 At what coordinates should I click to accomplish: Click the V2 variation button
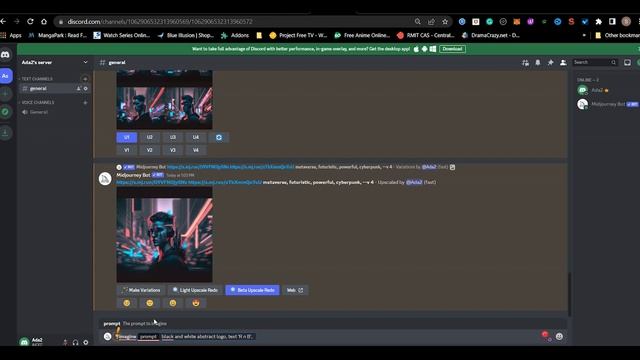point(150,150)
